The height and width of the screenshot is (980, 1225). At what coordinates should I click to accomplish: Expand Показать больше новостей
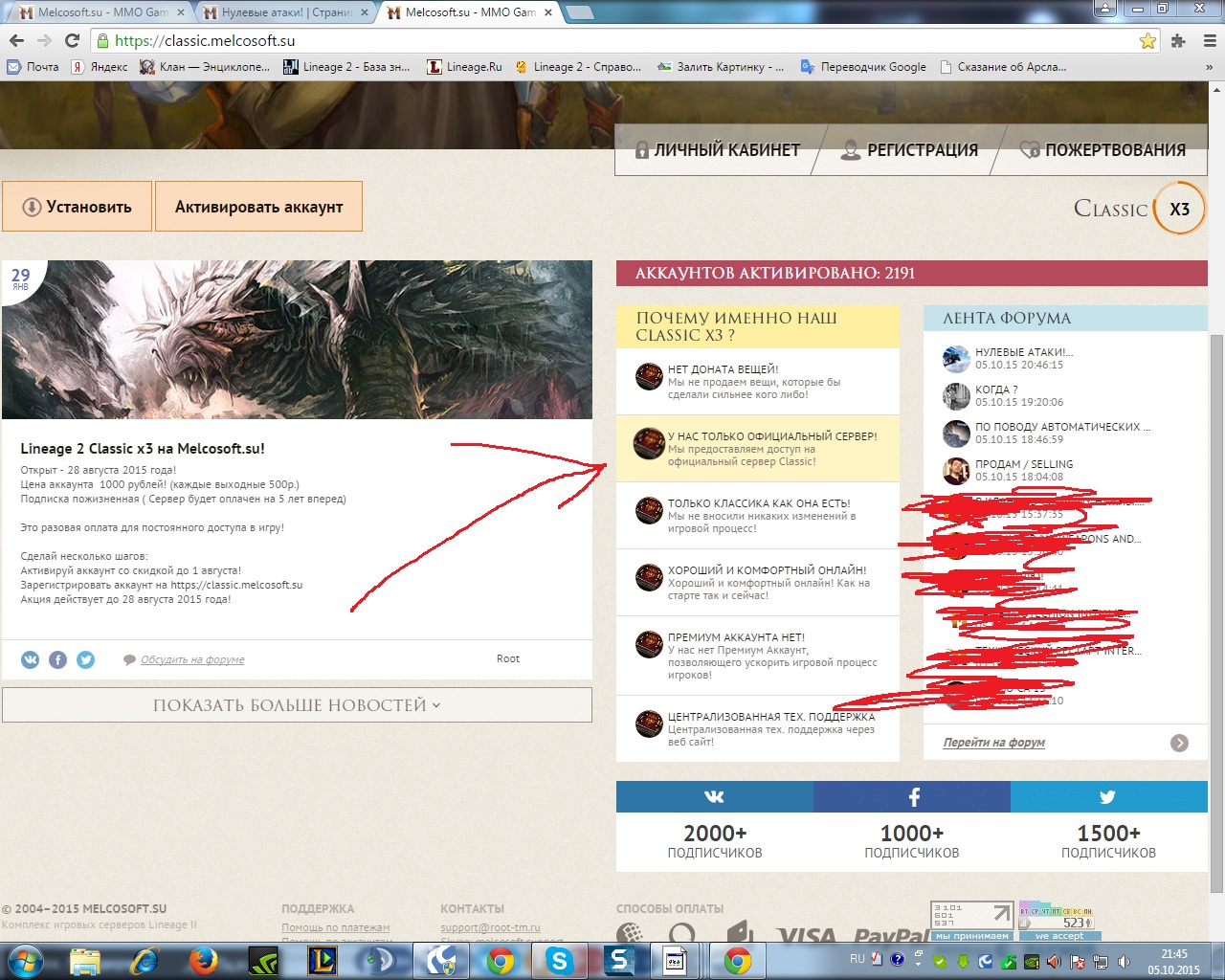pos(297,705)
